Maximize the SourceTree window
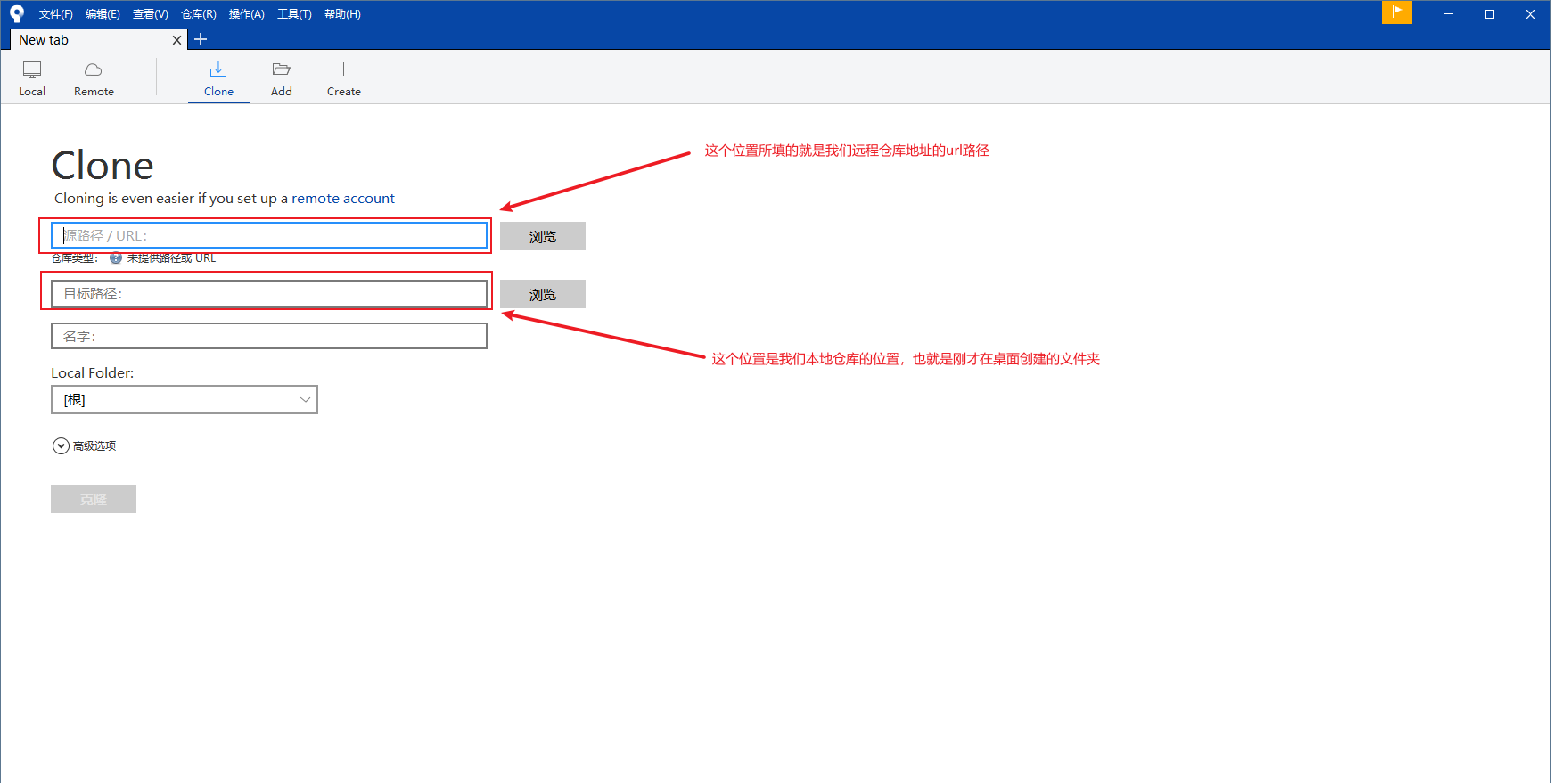Screen dimensions: 1551x784 [1489, 14]
